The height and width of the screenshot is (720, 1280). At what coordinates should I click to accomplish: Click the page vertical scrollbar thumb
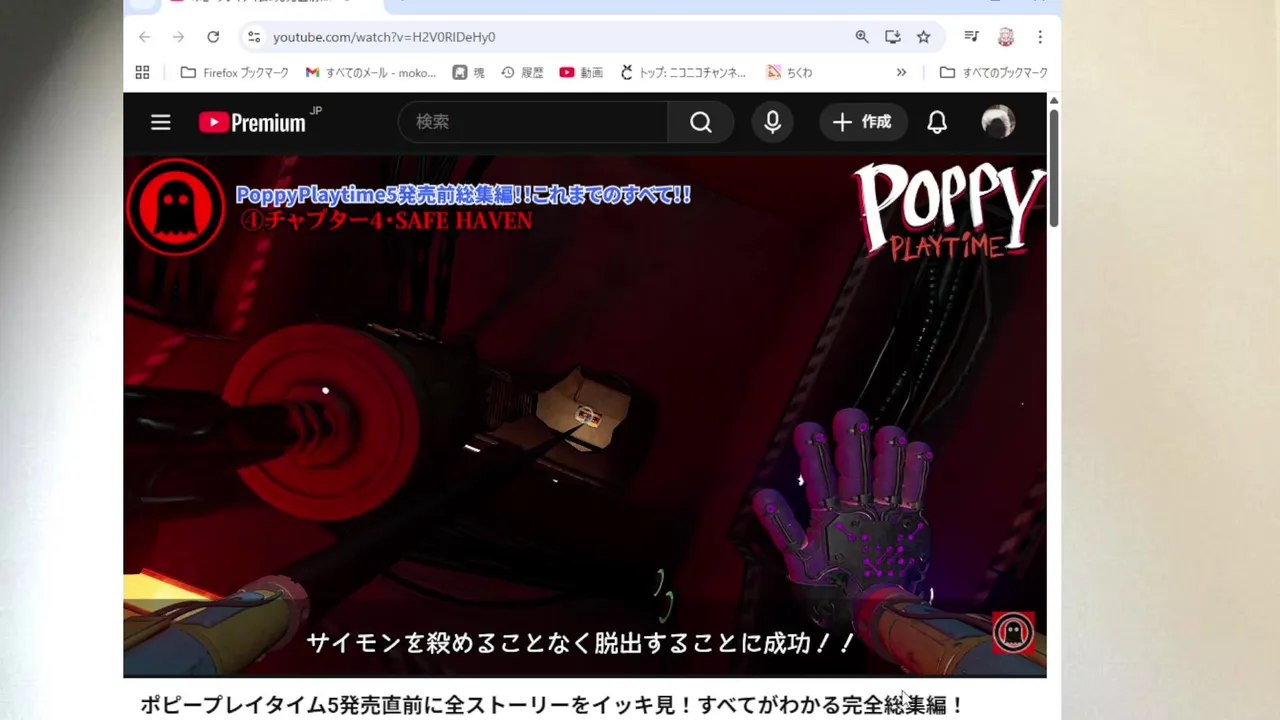tap(1053, 168)
